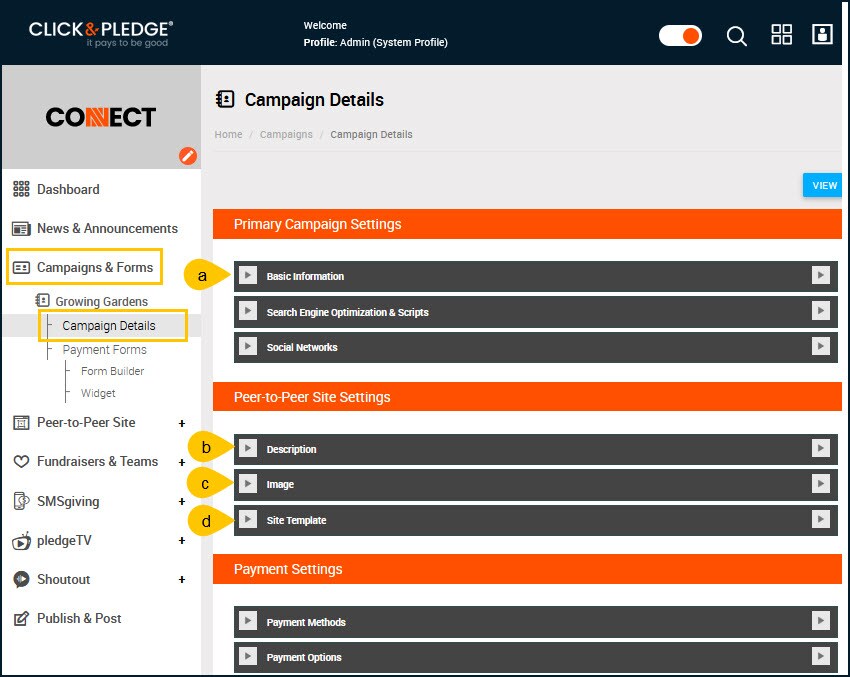Click the News & Announcements newspaper icon
Viewport: 850px width, 677px height.
pyautogui.click(x=21, y=229)
